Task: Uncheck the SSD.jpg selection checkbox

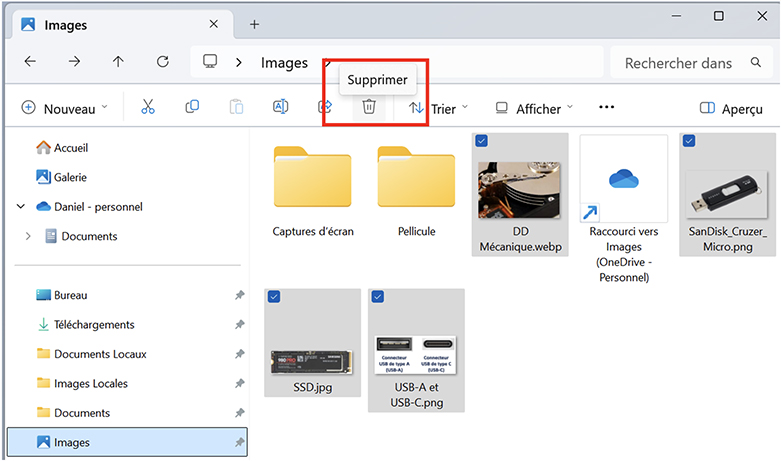Action: click(273, 296)
